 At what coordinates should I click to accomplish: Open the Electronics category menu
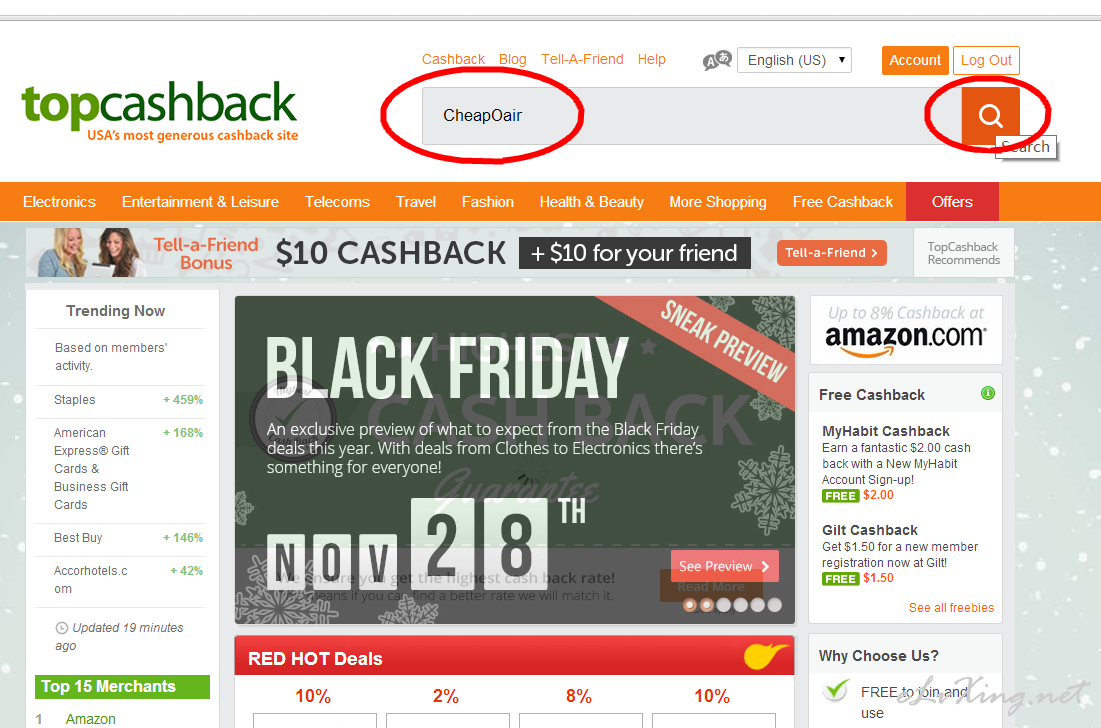[59, 202]
